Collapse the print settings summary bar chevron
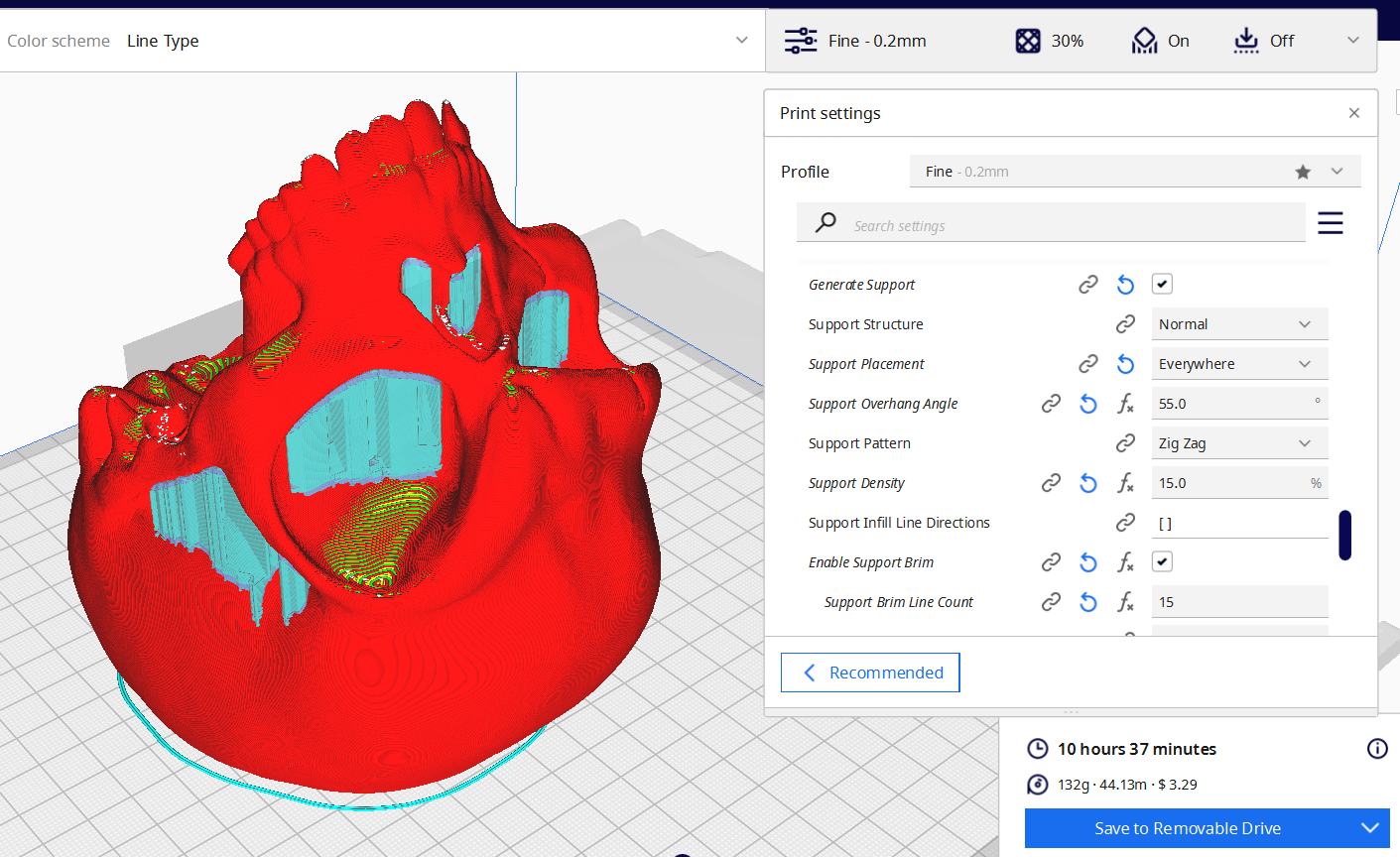The image size is (1400, 857). point(1353,41)
